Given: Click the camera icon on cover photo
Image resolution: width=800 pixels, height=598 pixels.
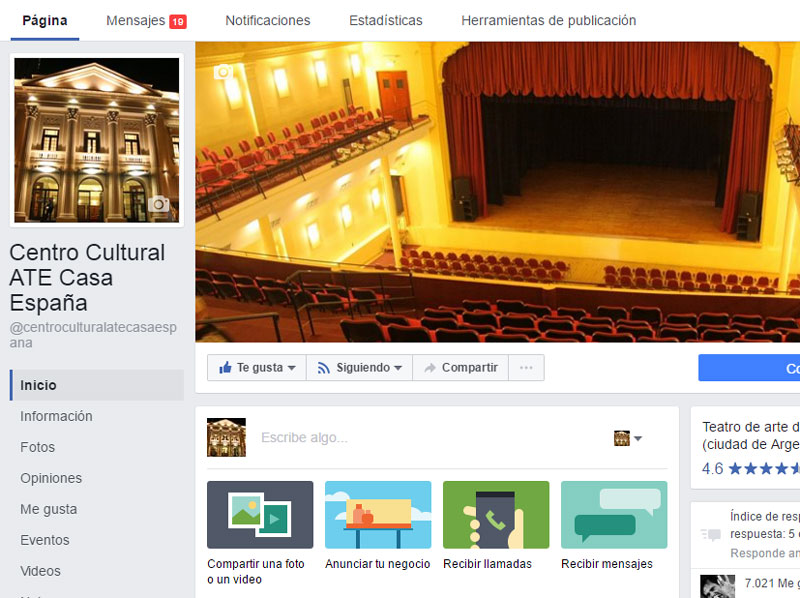Looking at the screenshot, I should (x=224, y=72).
